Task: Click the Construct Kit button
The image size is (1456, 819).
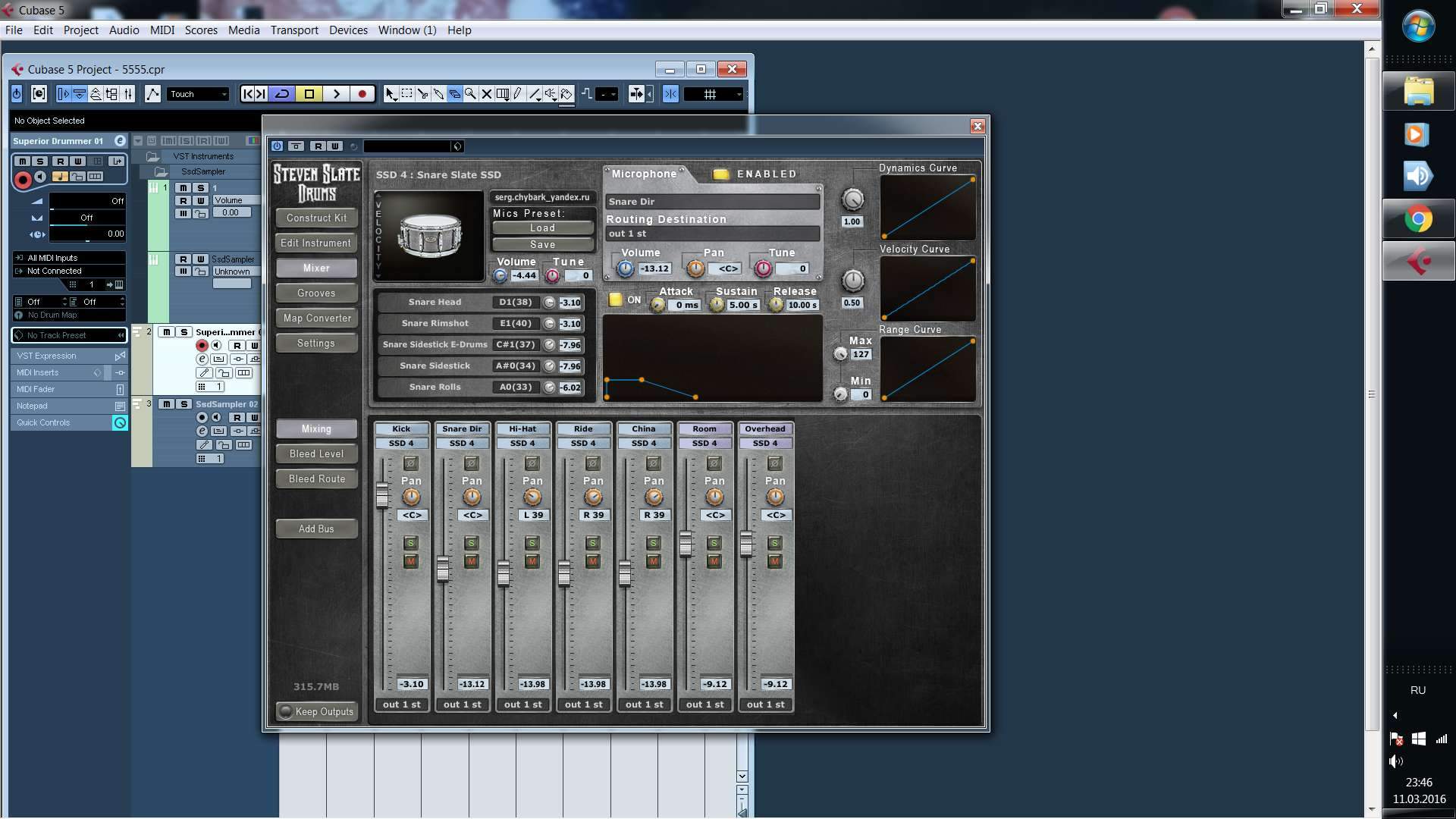Action: click(x=316, y=218)
